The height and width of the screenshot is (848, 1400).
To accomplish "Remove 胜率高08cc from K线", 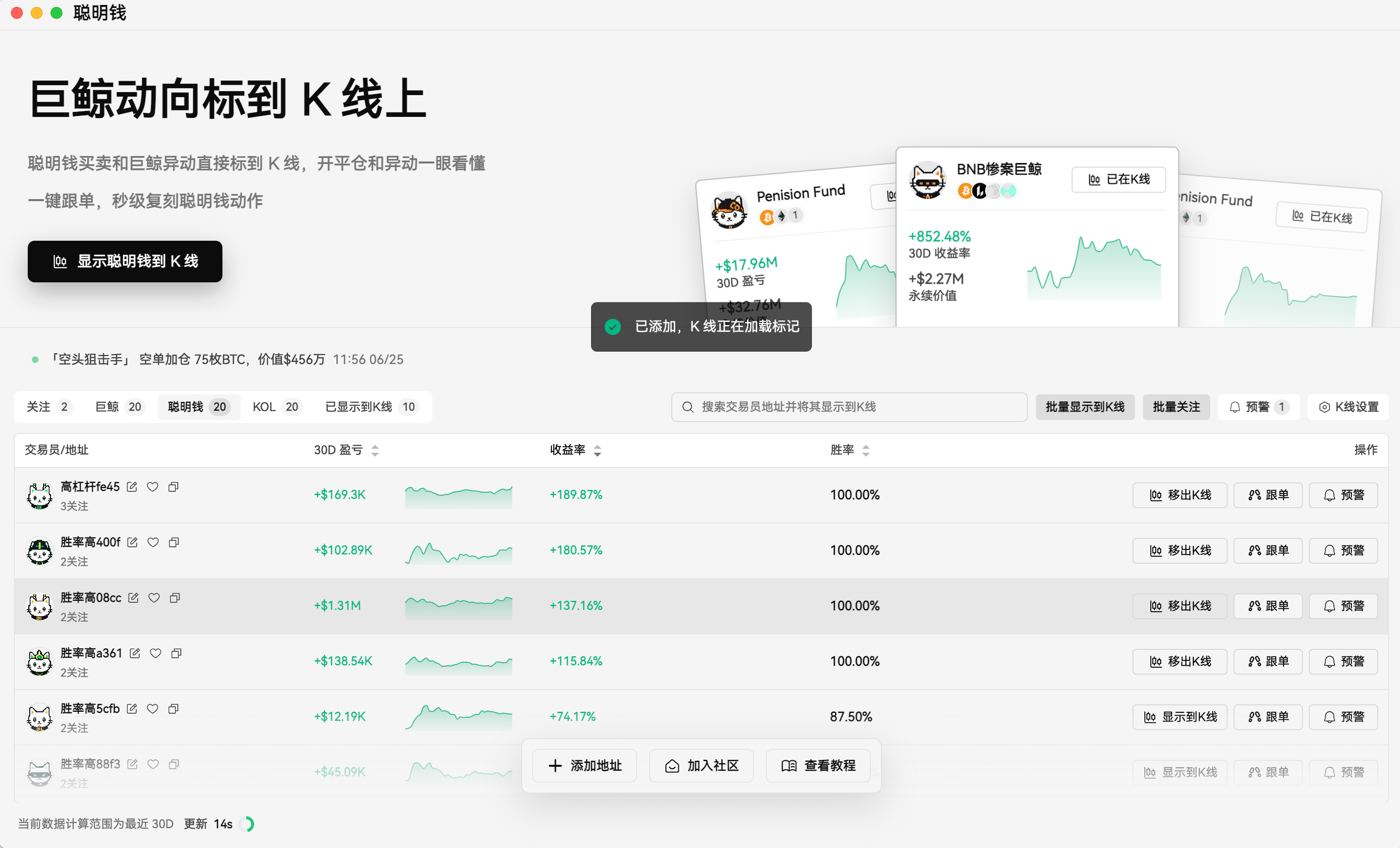I will [1180, 606].
